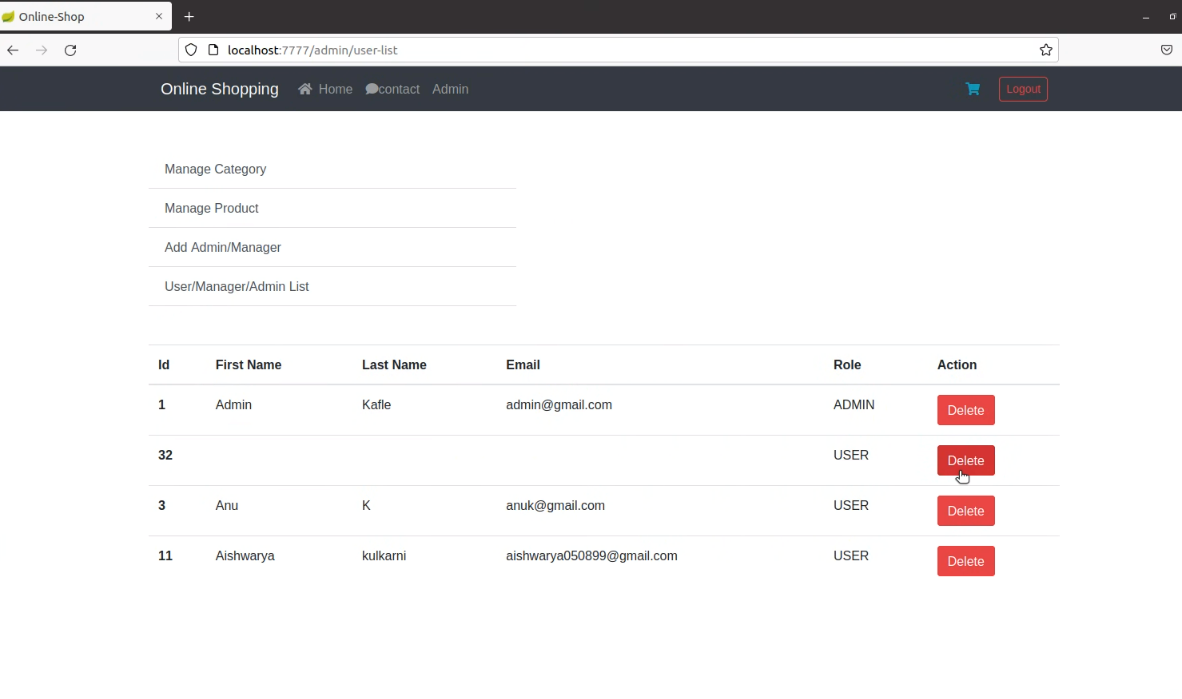Click the Home icon in the navbar

(304, 89)
